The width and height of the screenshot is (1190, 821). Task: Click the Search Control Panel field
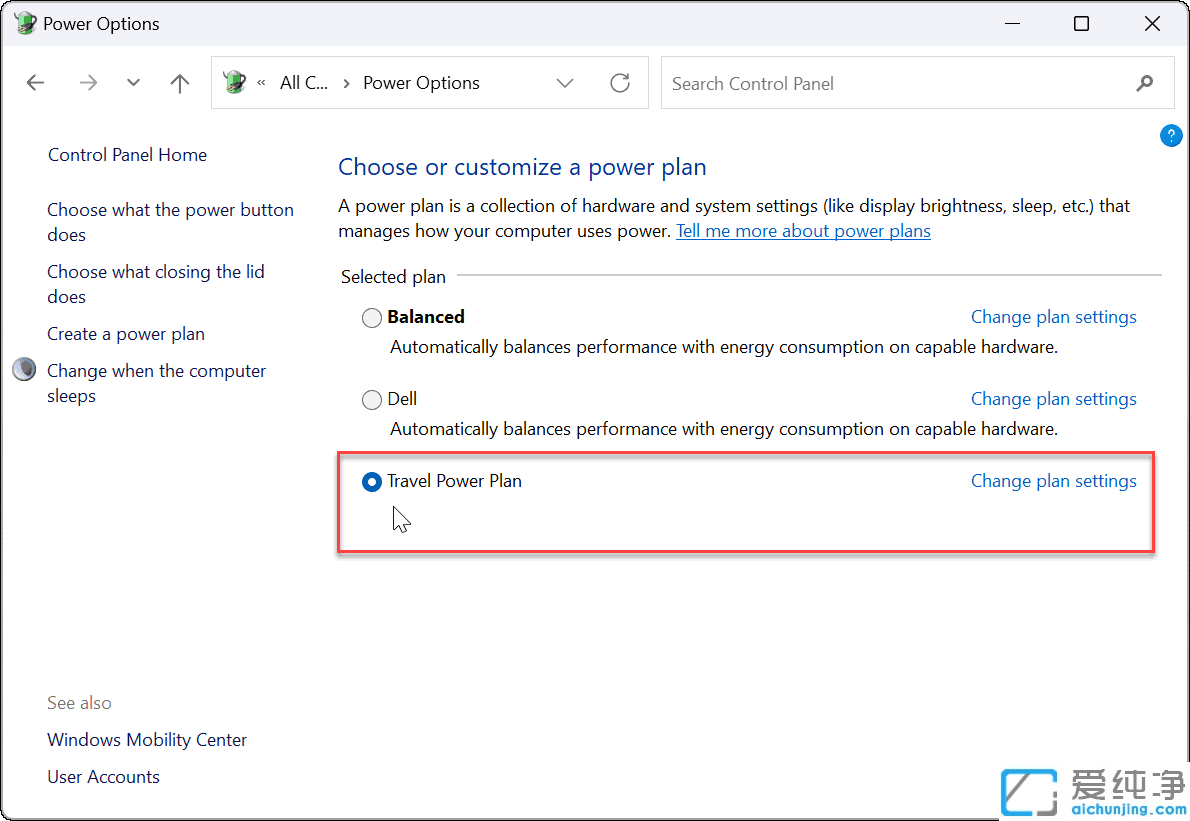895,83
